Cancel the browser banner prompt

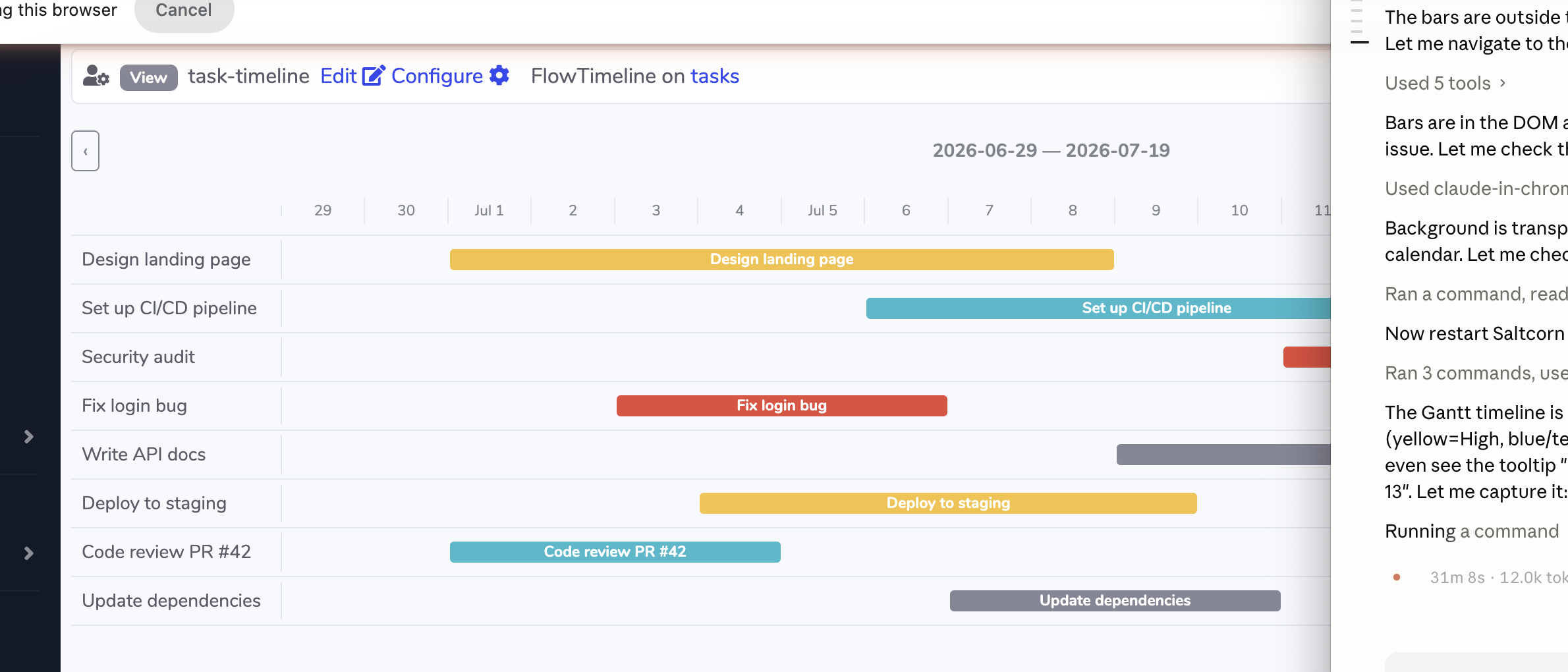tap(184, 11)
